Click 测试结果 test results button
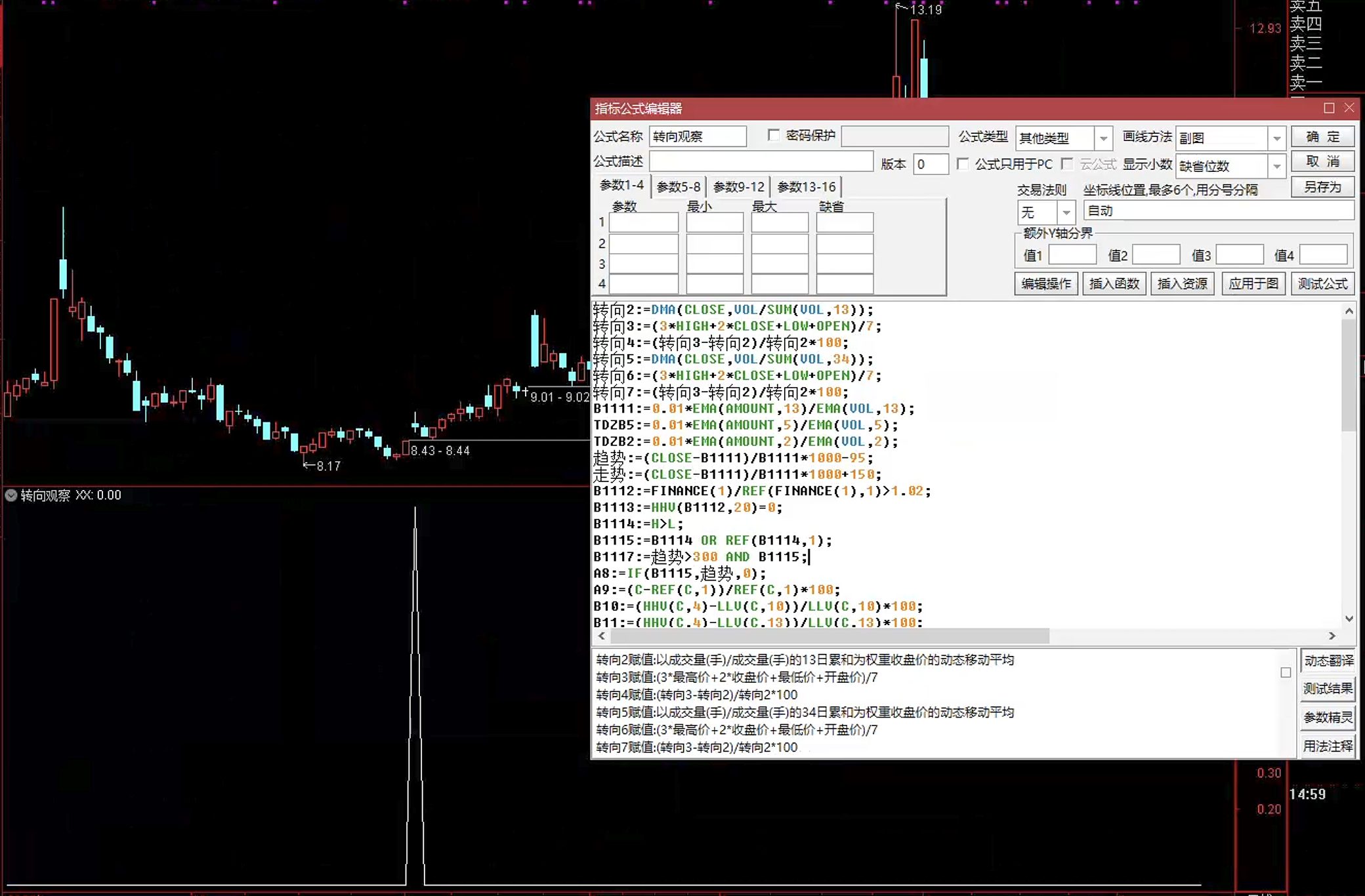The height and width of the screenshot is (896, 1365). pyautogui.click(x=1328, y=689)
